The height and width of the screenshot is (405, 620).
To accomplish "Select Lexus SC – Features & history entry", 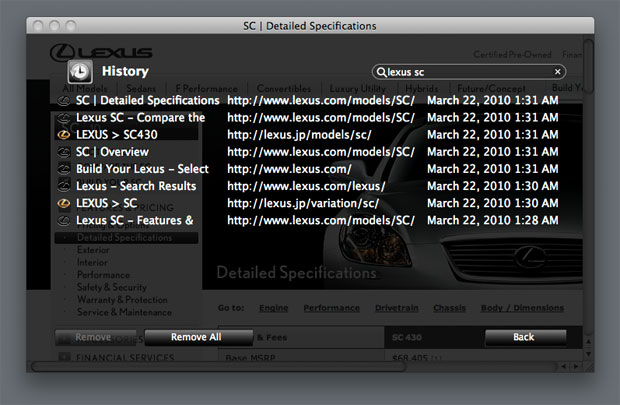I will pos(134,220).
